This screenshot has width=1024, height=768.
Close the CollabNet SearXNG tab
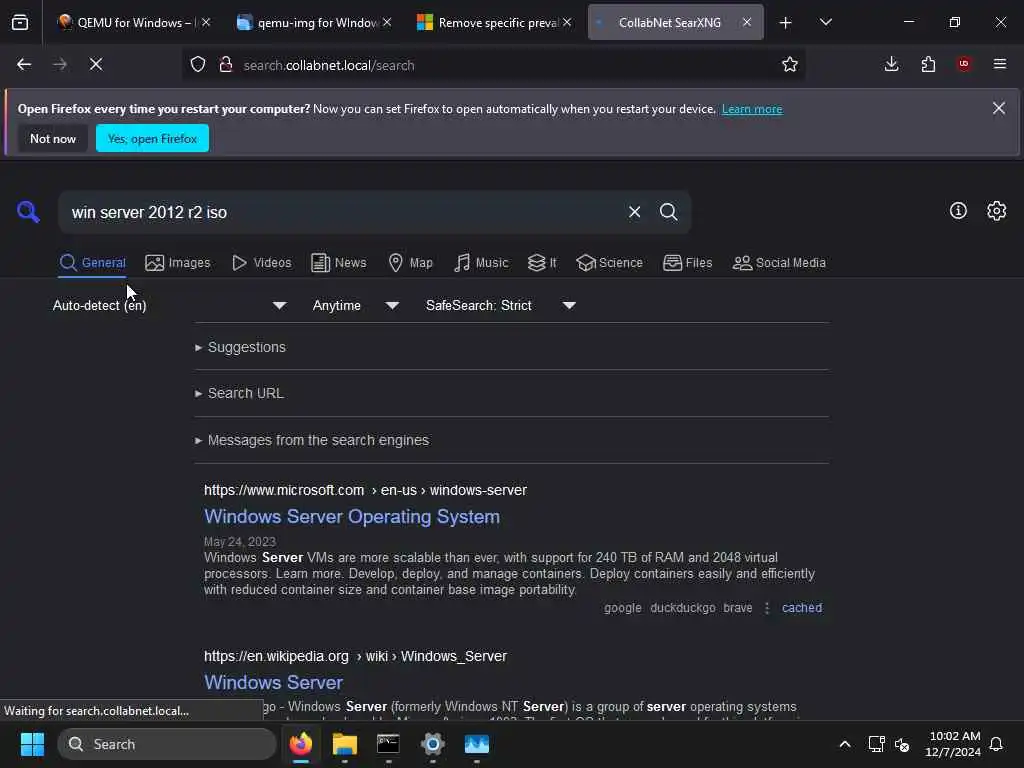pos(746,23)
